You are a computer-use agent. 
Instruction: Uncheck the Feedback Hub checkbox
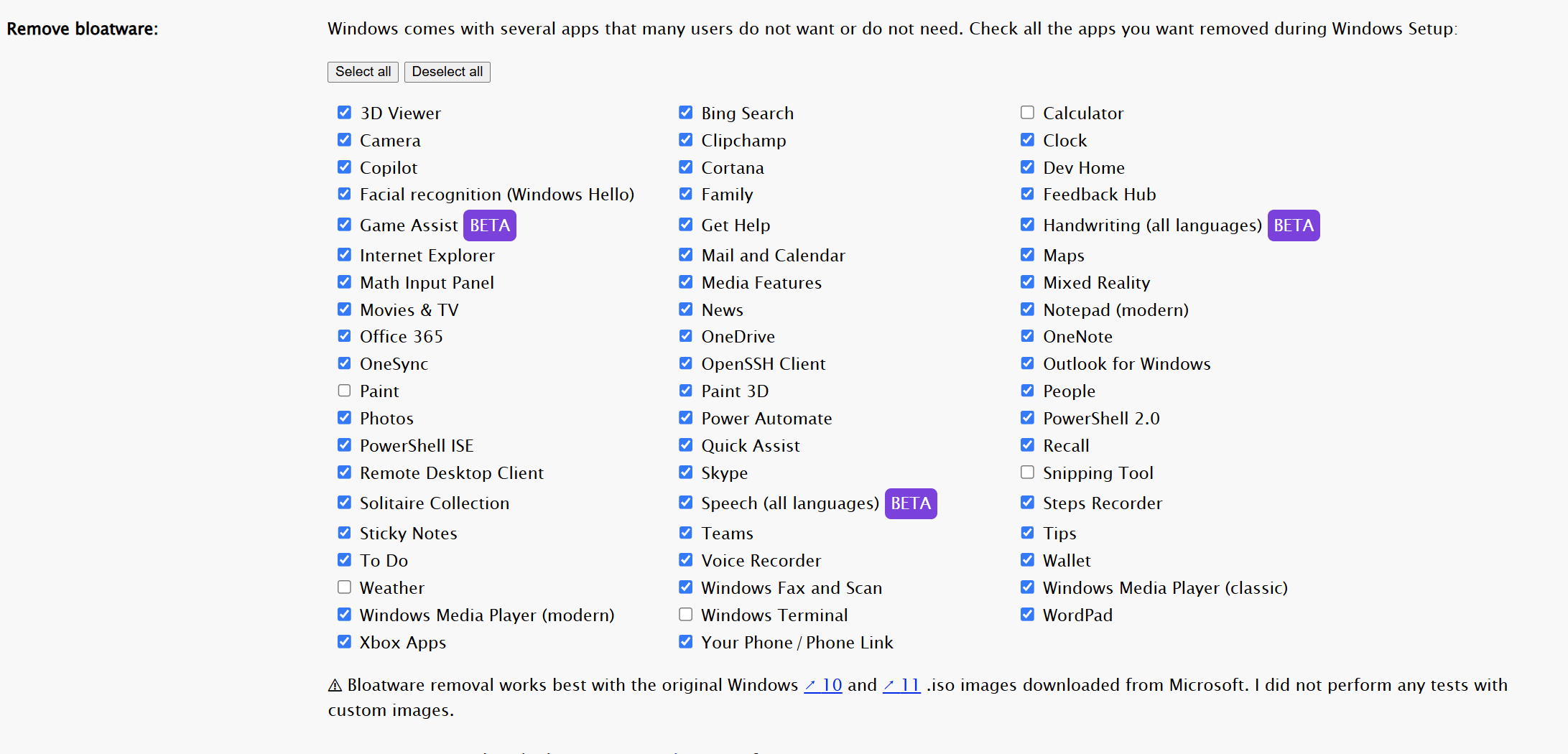click(x=1028, y=194)
